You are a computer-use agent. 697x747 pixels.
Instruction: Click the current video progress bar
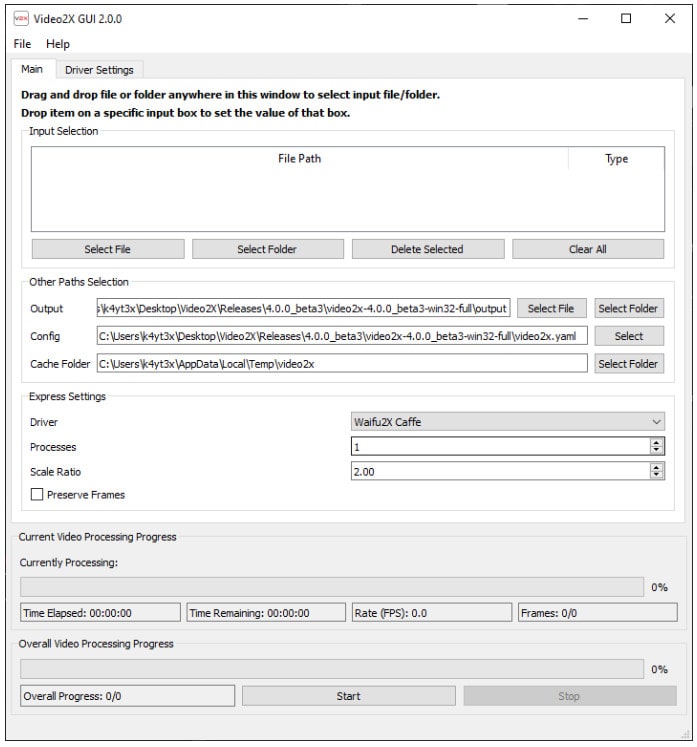click(x=332, y=587)
